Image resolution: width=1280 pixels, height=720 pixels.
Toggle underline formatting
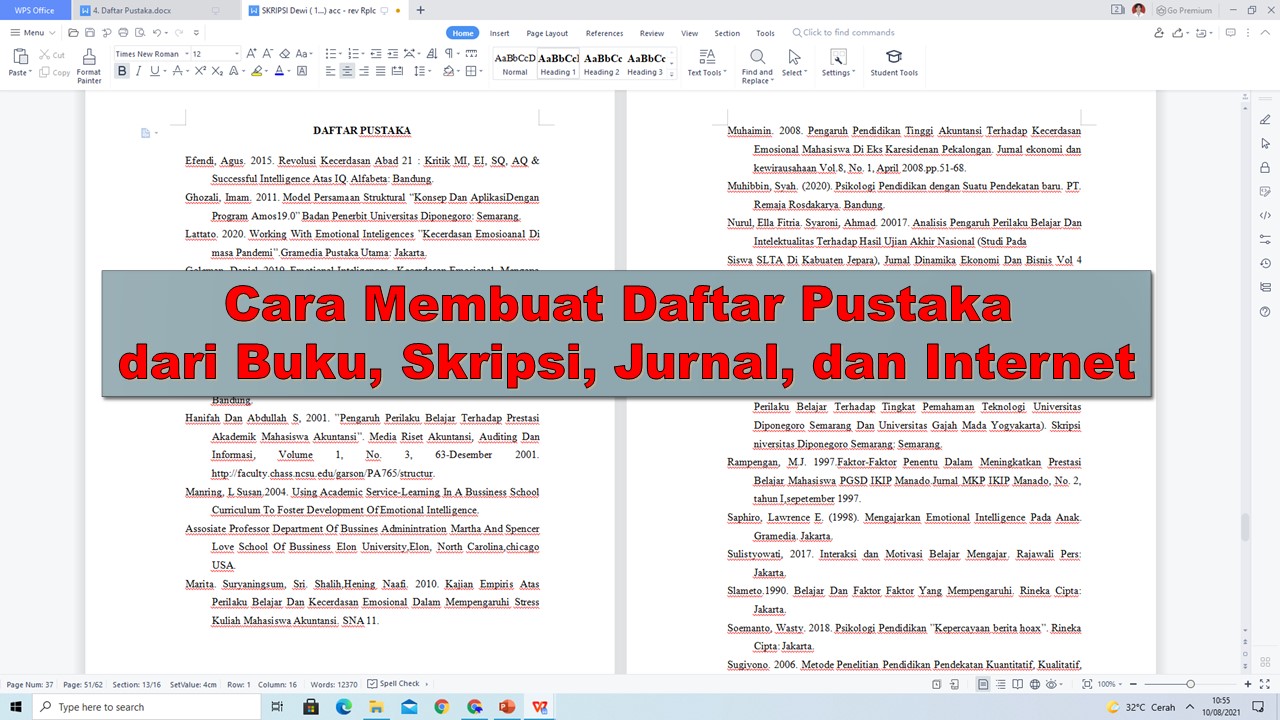[154, 71]
